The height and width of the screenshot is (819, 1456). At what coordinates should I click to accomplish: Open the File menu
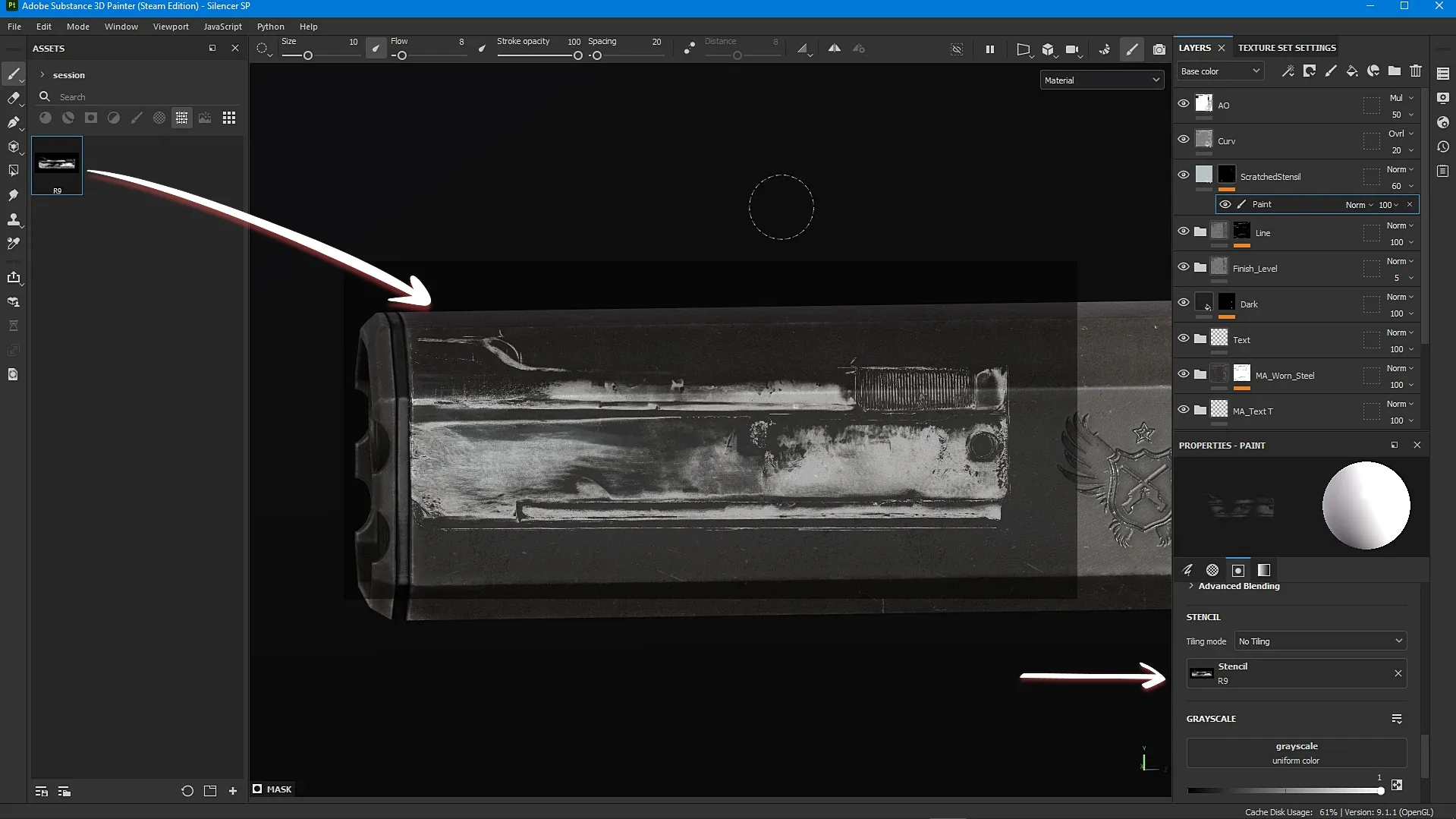(x=14, y=27)
